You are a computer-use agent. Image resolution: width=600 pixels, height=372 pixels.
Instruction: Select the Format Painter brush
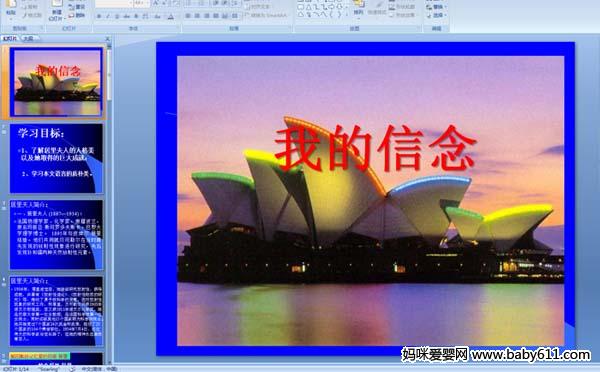pyautogui.click(x=32, y=15)
